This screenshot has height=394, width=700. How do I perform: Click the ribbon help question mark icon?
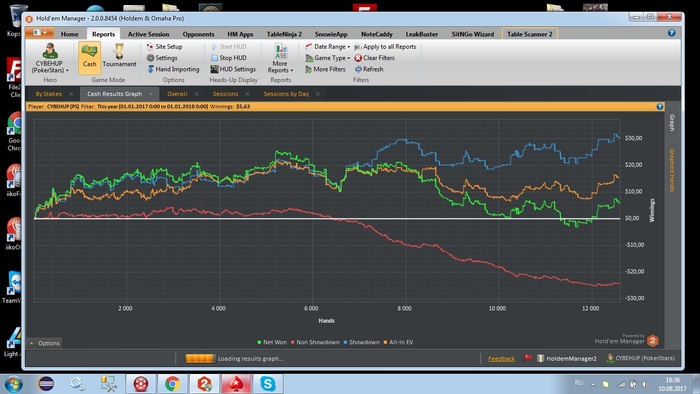(x=671, y=33)
